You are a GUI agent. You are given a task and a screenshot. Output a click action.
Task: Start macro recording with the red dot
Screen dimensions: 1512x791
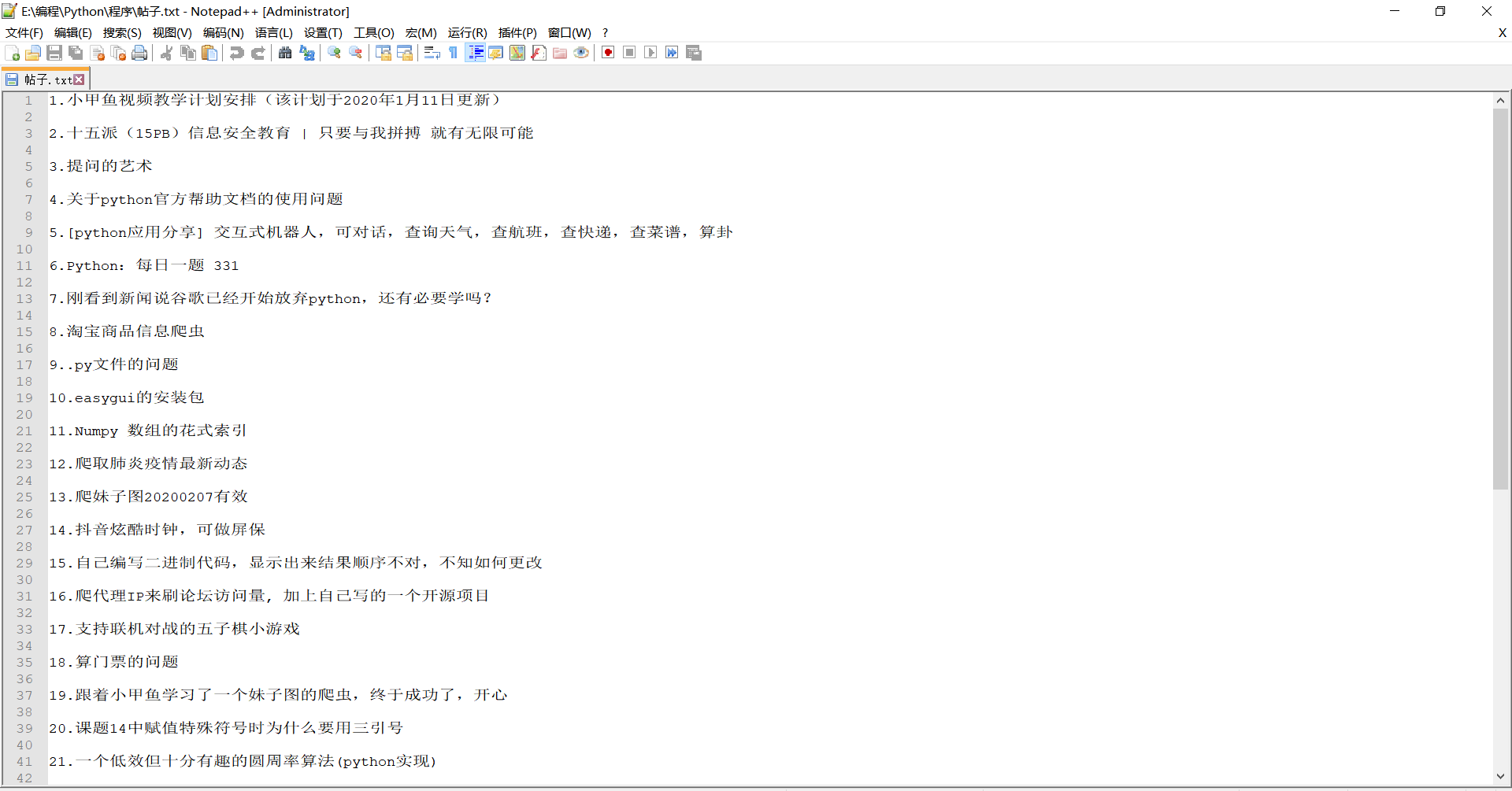(x=608, y=53)
